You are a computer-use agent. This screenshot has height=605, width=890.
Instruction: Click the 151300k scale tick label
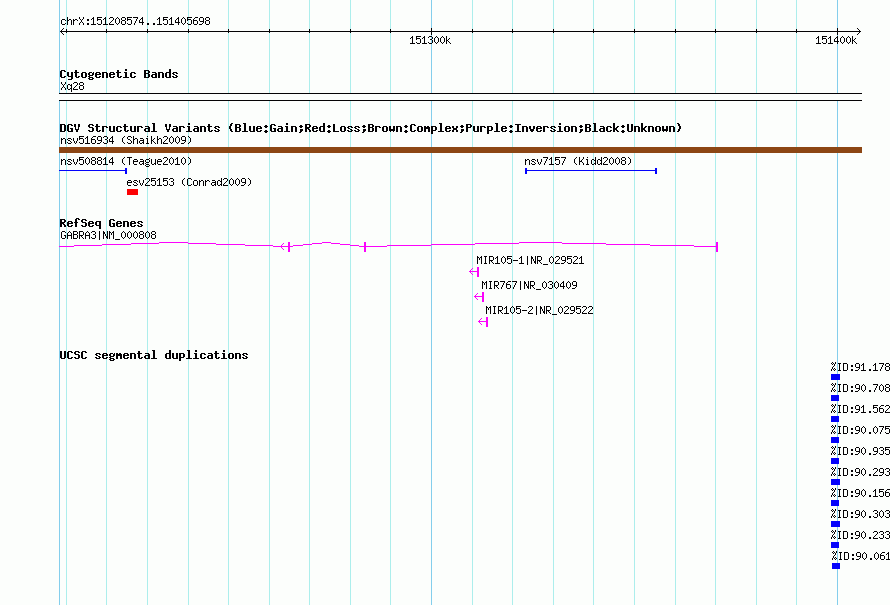430,40
